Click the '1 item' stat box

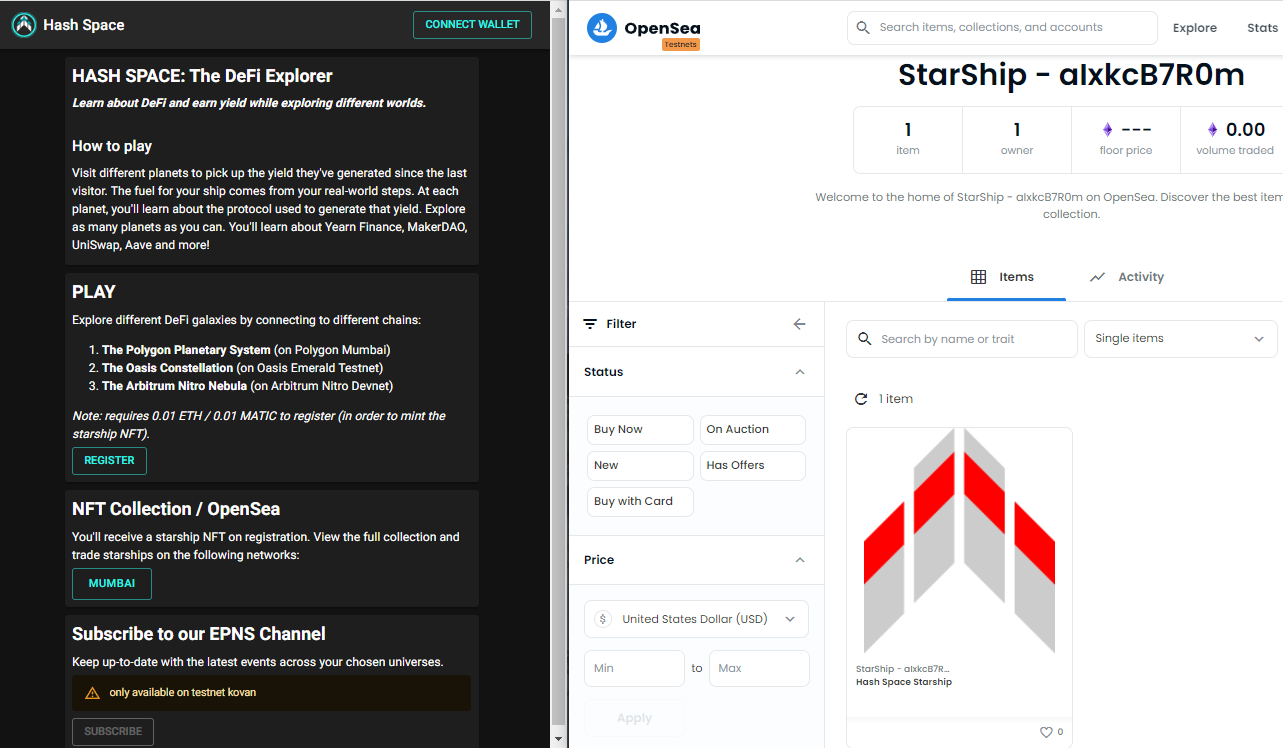[x=908, y=140]
